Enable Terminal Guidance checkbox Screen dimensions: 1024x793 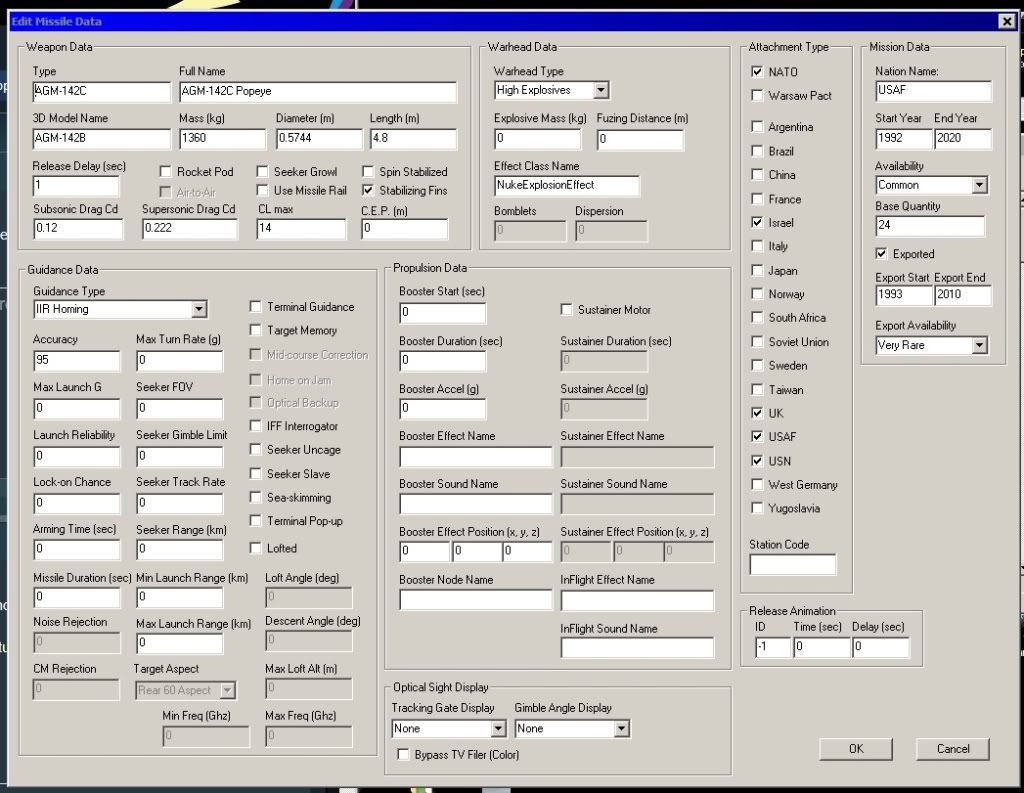coord(255,306)
